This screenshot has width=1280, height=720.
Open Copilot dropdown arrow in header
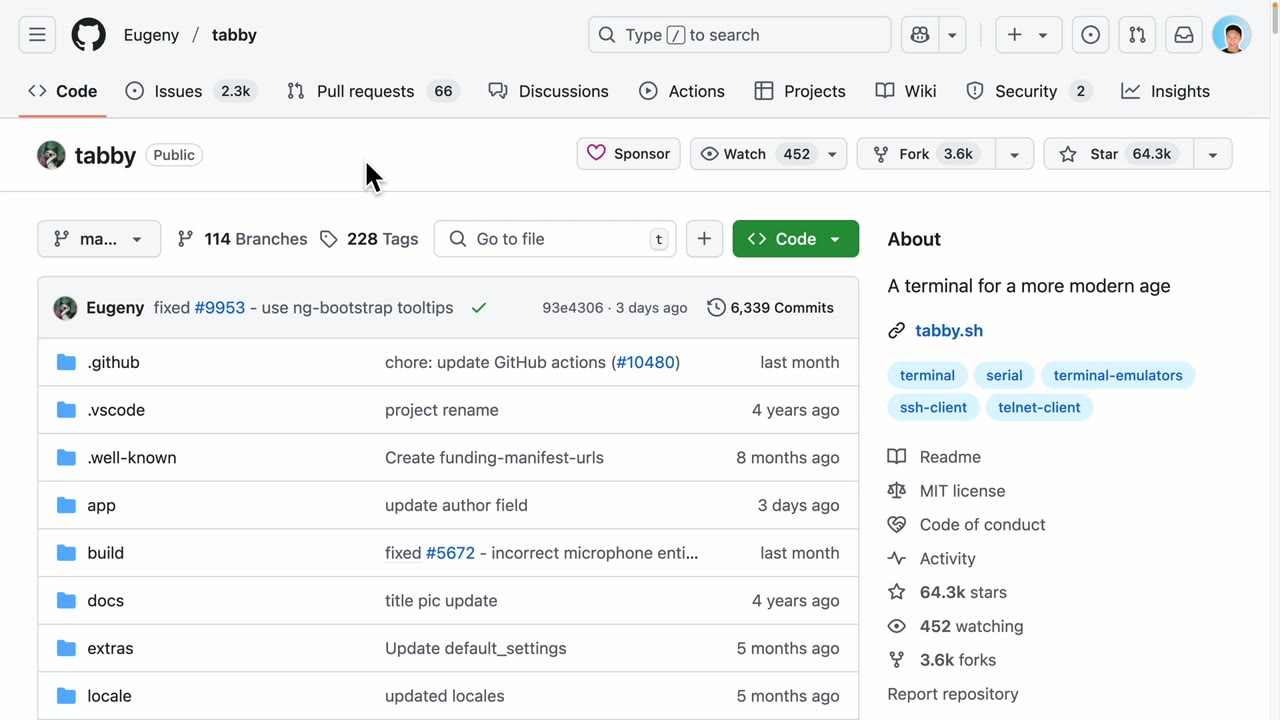(952, 35)
